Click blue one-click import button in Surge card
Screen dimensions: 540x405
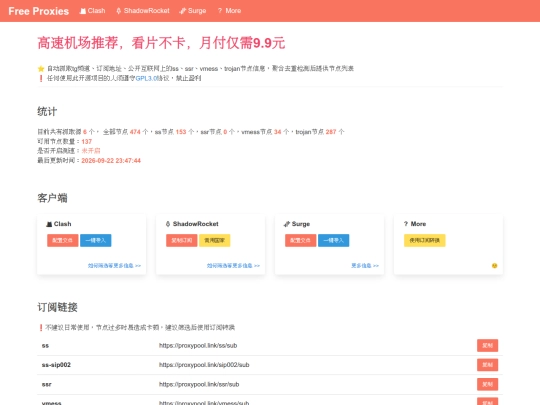333,240
